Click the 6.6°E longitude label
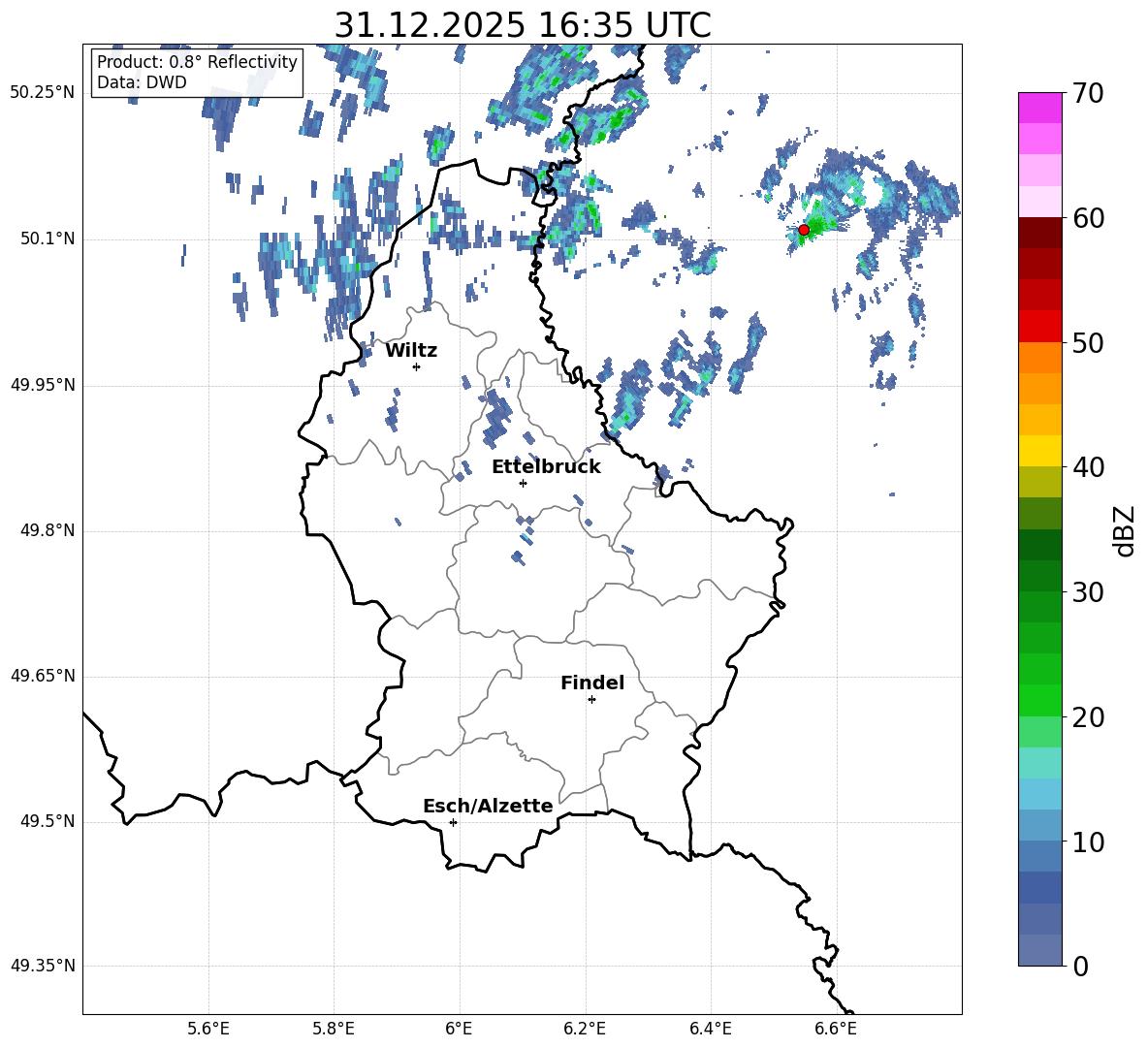The height and width of the screenshot is (1048, 1148). click(836, 1029)
